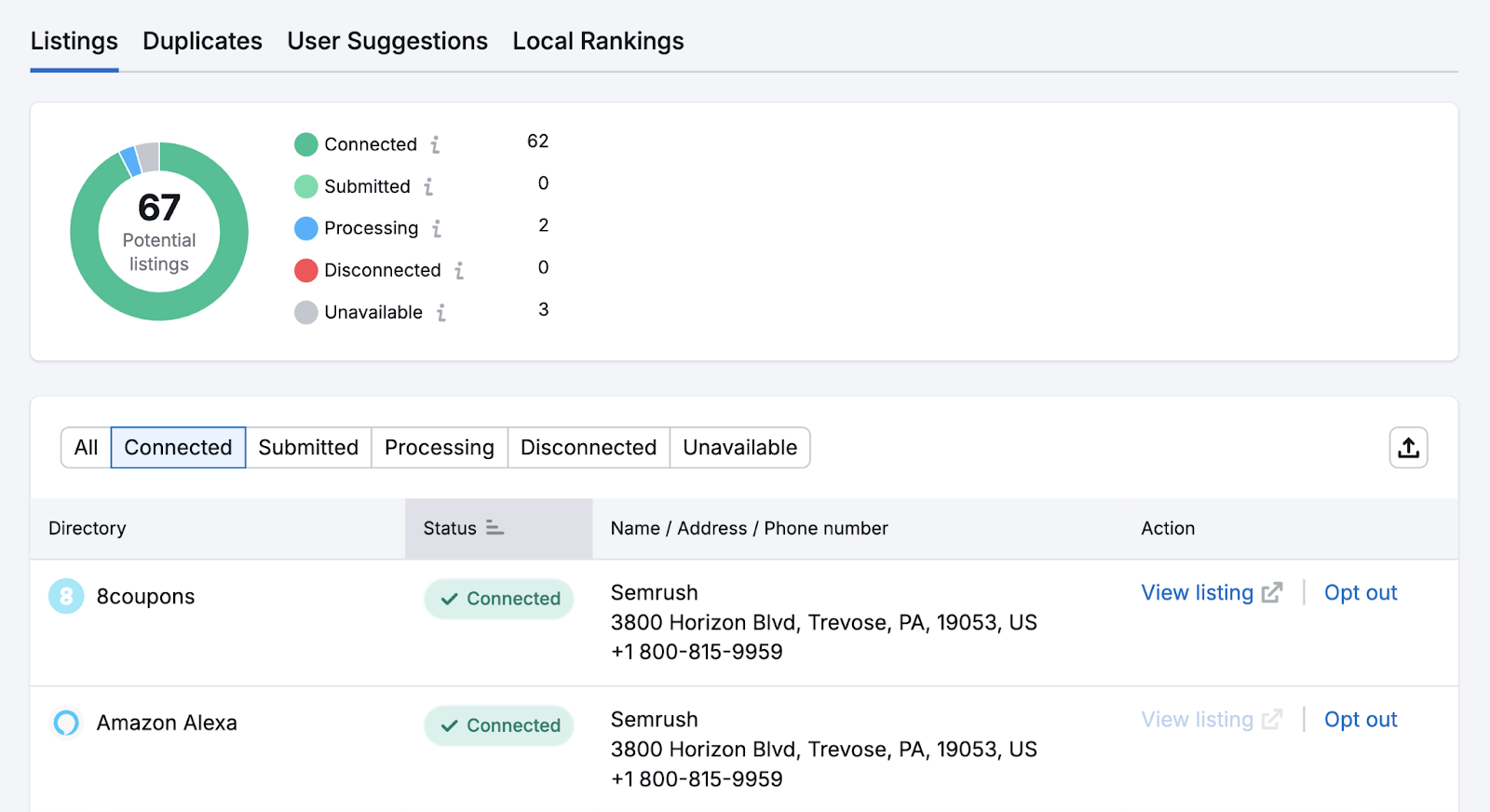
Task: Click info icon next to Disconnected legend
Action: (459, 270)
